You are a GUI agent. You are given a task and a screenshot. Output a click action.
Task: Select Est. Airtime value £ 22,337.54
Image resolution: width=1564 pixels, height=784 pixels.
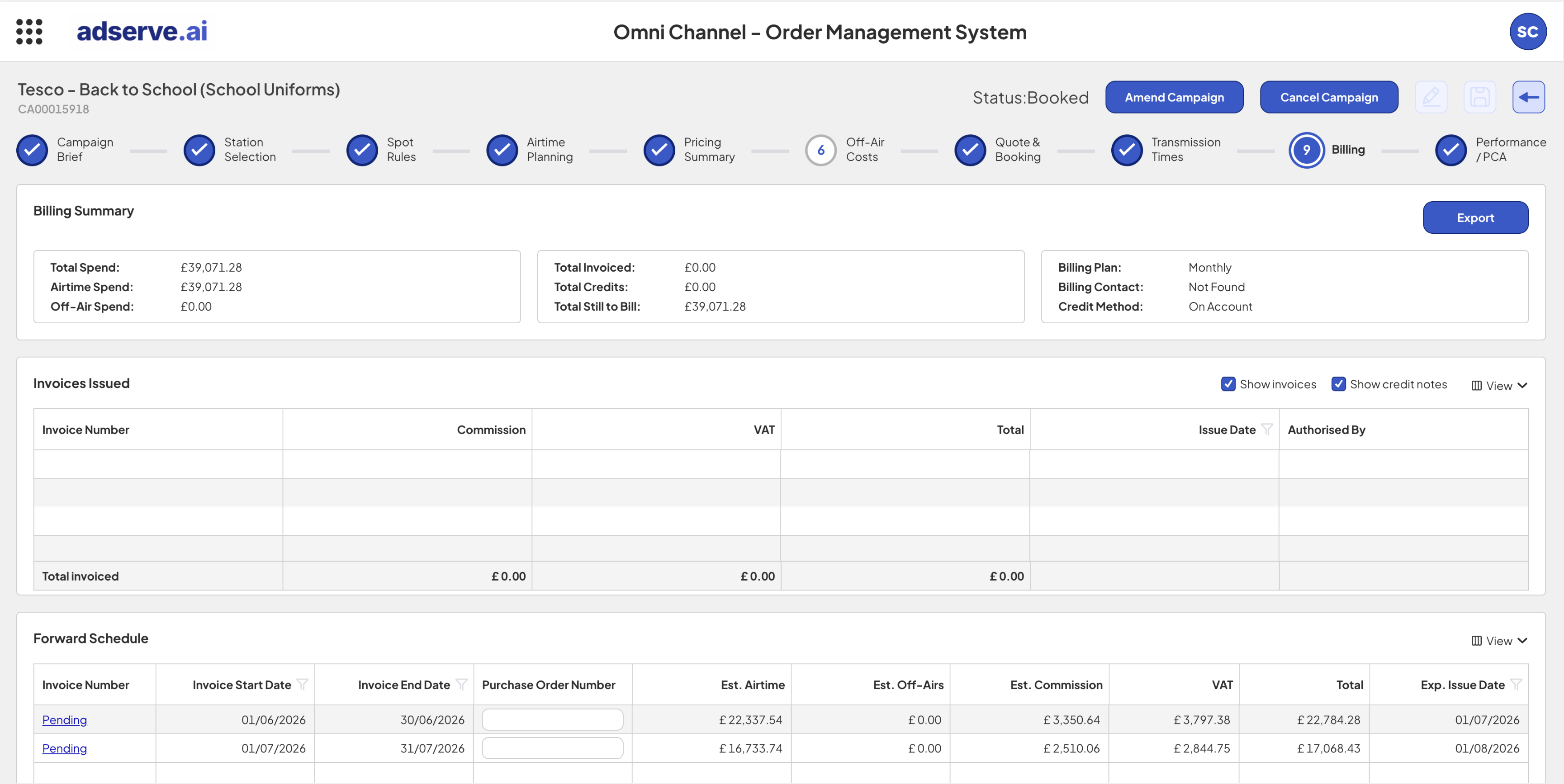tap(750, 720)
